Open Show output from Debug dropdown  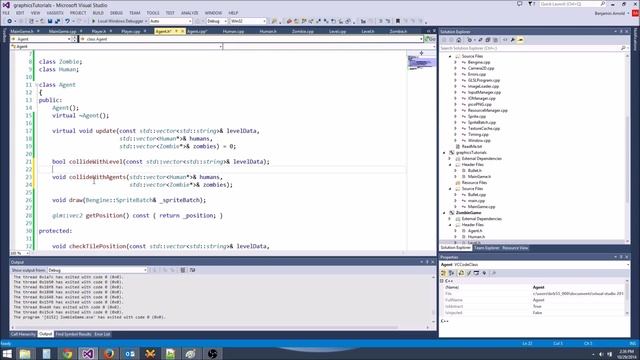point(97,270)
